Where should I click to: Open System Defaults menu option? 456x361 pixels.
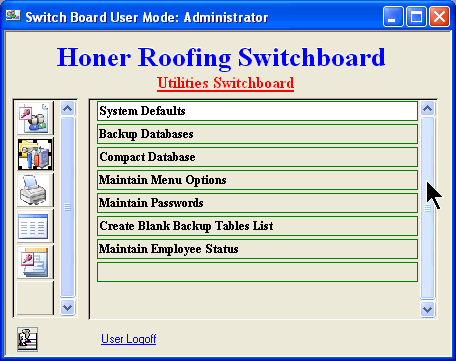257,111
